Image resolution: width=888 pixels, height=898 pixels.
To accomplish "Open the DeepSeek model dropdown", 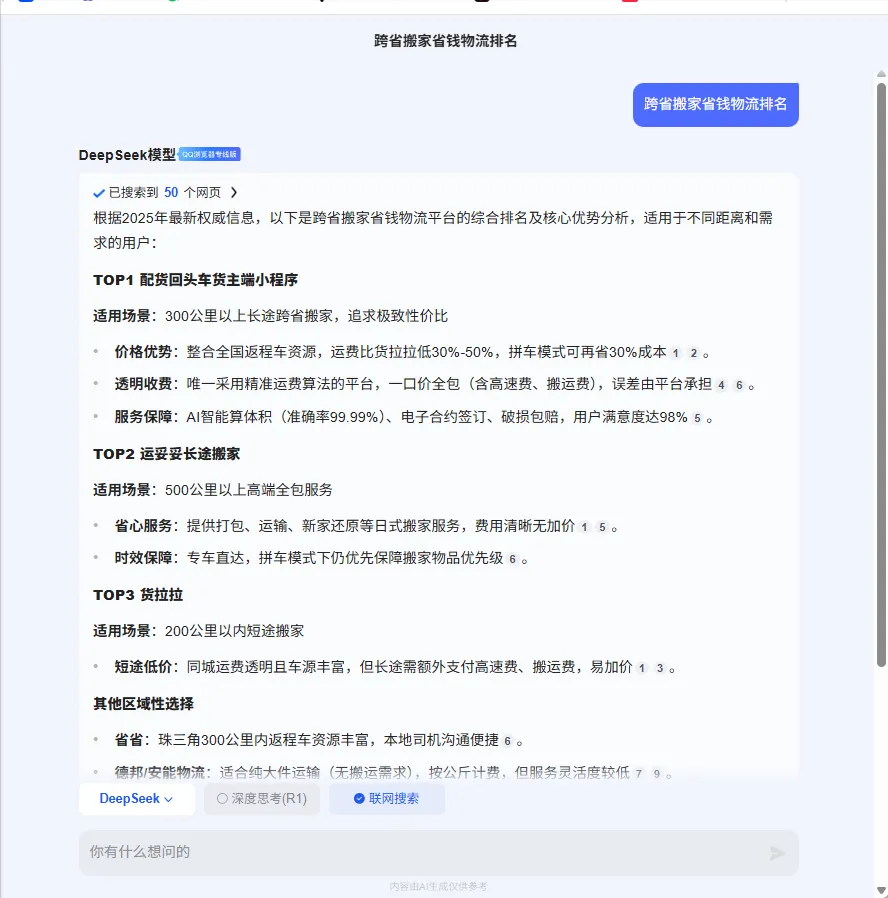I will coord(136,798).
